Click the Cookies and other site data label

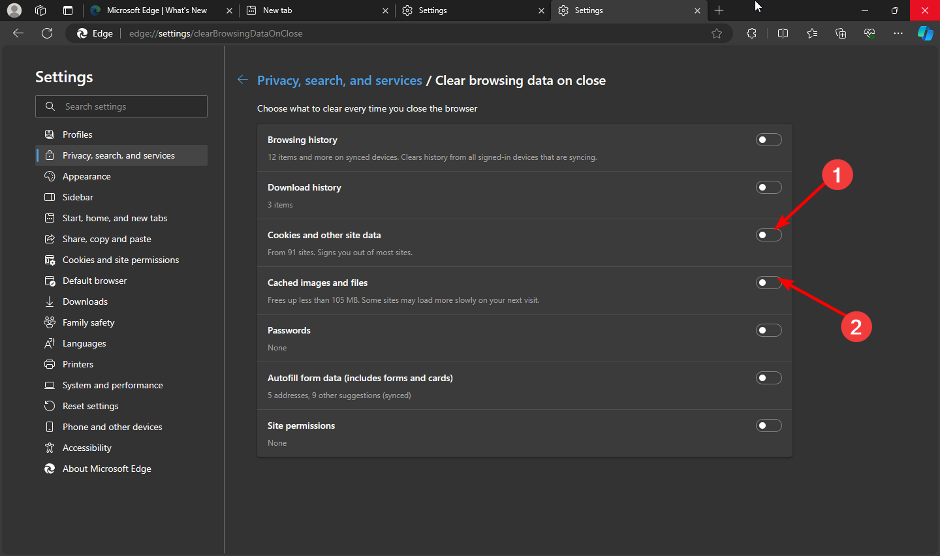point(324,235)
